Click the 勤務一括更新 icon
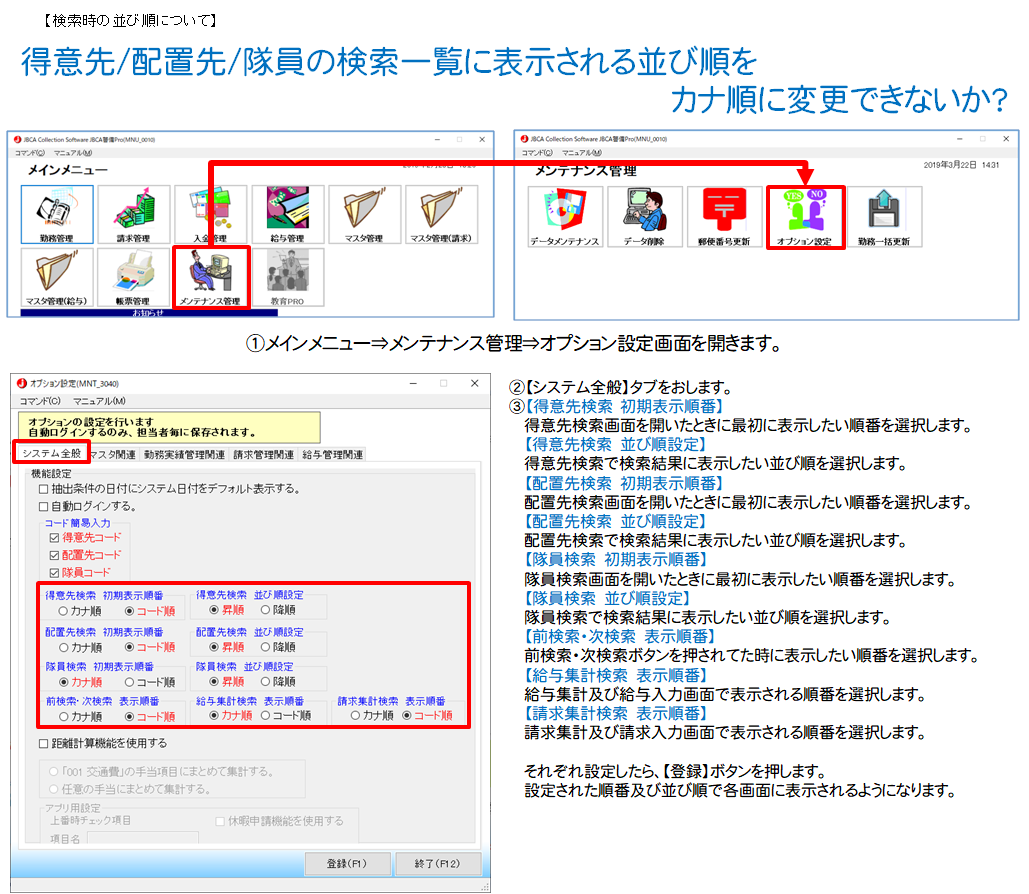1029x894 pixels. 885,217
